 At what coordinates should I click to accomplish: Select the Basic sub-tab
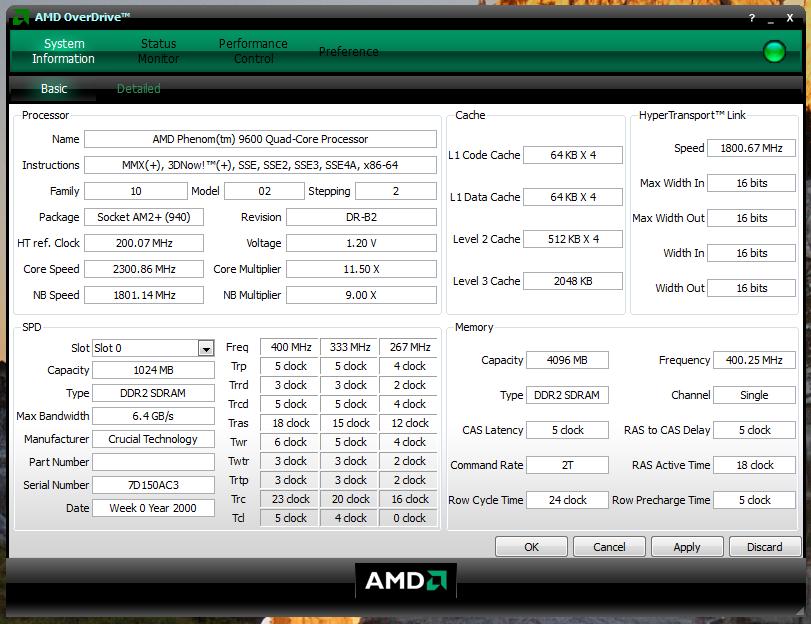click(54, 88)
